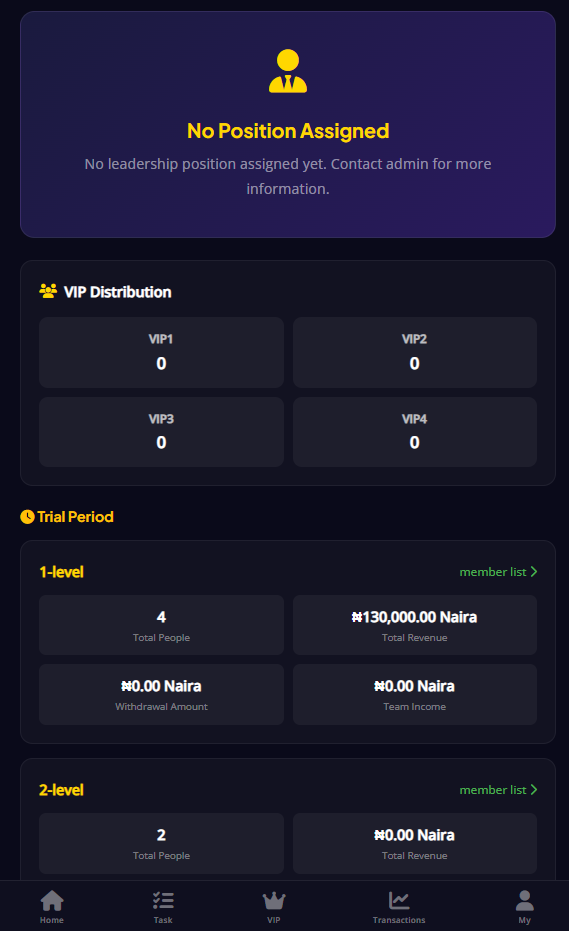Select the VIP4 count card
This screenshot has width=569, height=931.
point(415,432)
